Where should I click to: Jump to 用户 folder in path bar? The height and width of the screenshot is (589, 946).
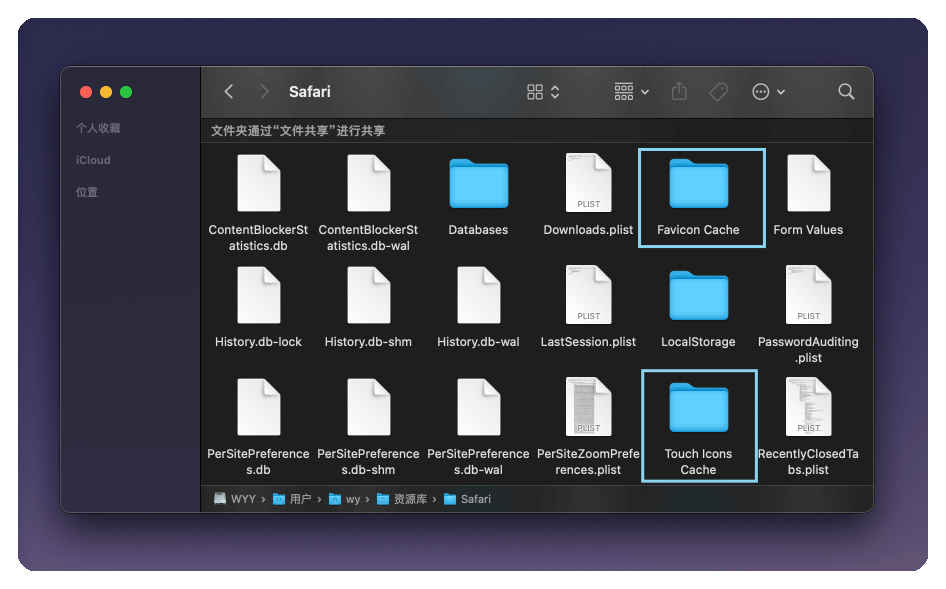(x=292, y=499)
